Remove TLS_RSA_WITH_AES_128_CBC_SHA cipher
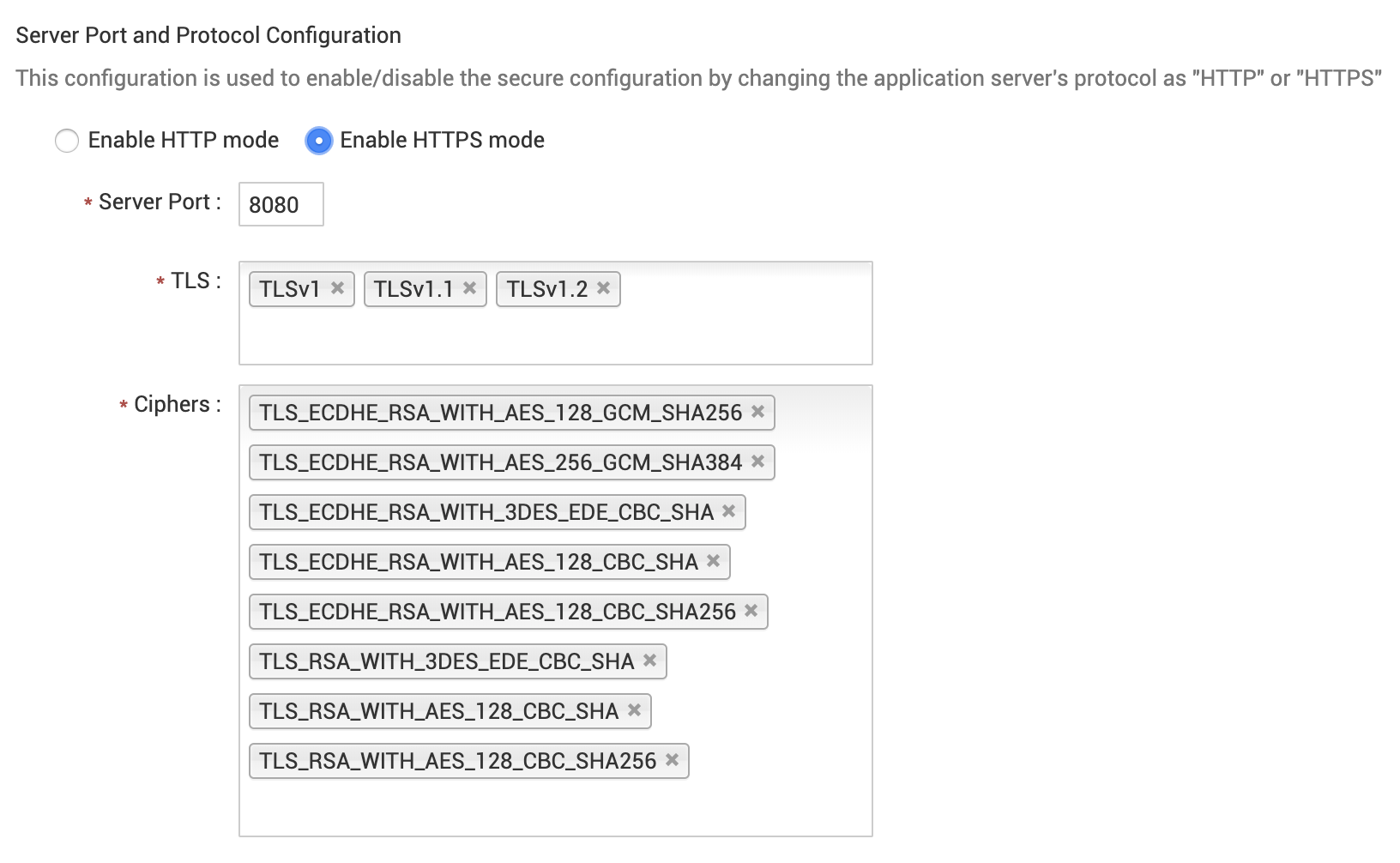The width and height of the screenshot is (1400, 863). coord(634,710)
